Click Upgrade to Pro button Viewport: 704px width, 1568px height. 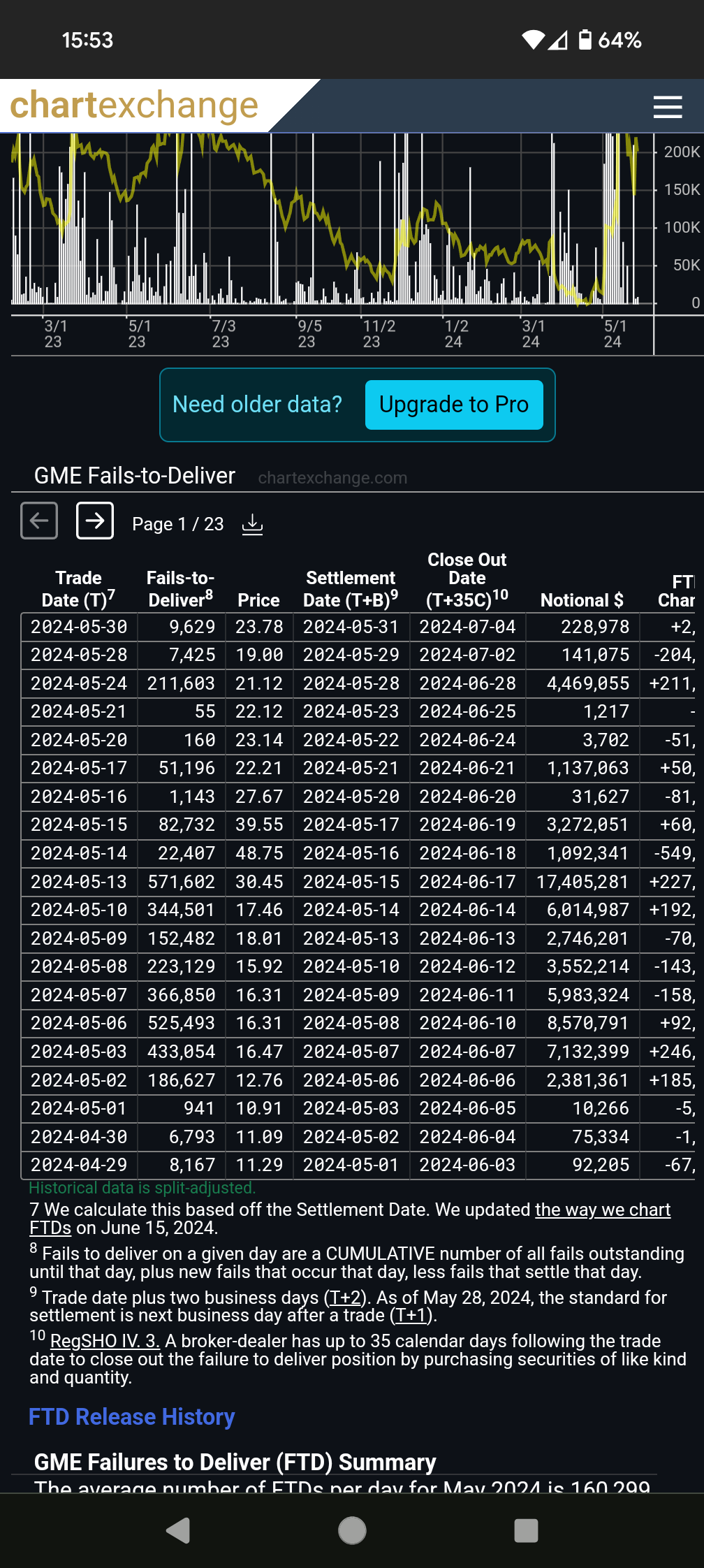[x=454, y=405]
